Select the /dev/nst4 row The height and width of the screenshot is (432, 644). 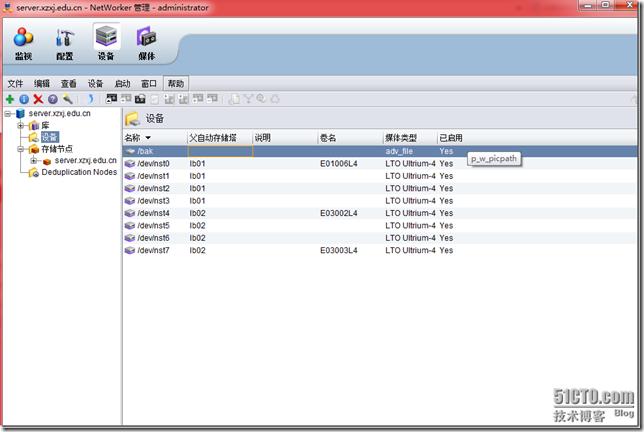click(380, 214)
